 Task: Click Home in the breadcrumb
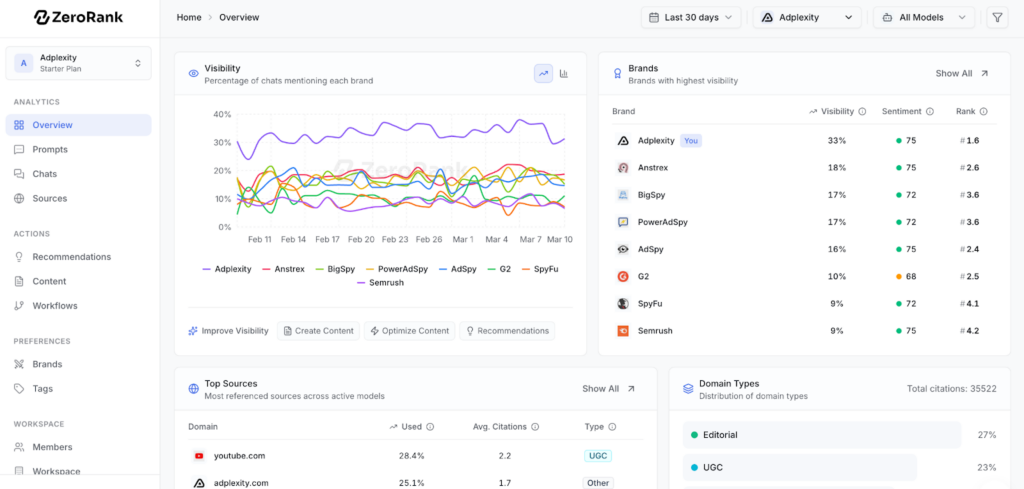[x=188, y=18]
